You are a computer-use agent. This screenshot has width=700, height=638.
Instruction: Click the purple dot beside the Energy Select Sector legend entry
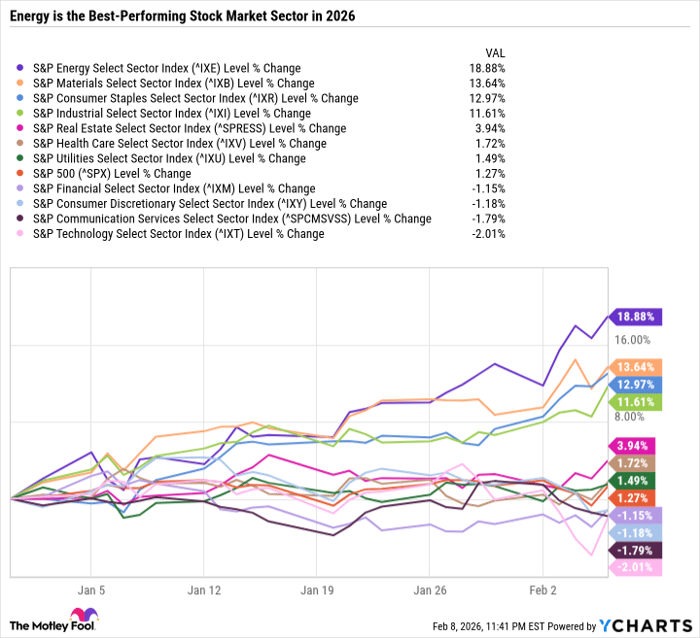[22, 68]
